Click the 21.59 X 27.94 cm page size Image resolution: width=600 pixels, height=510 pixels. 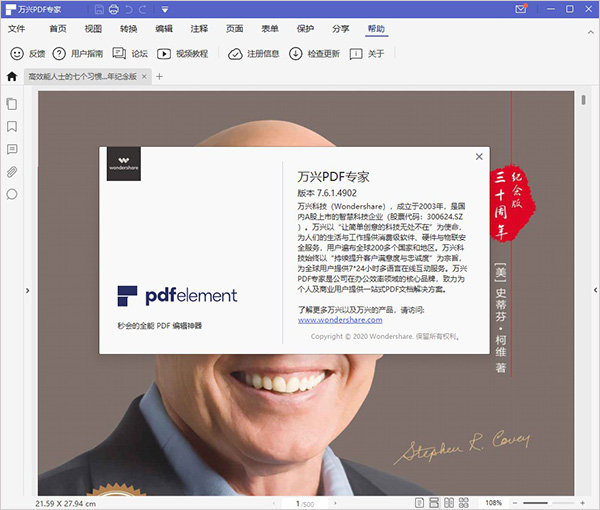coord(65,503)
